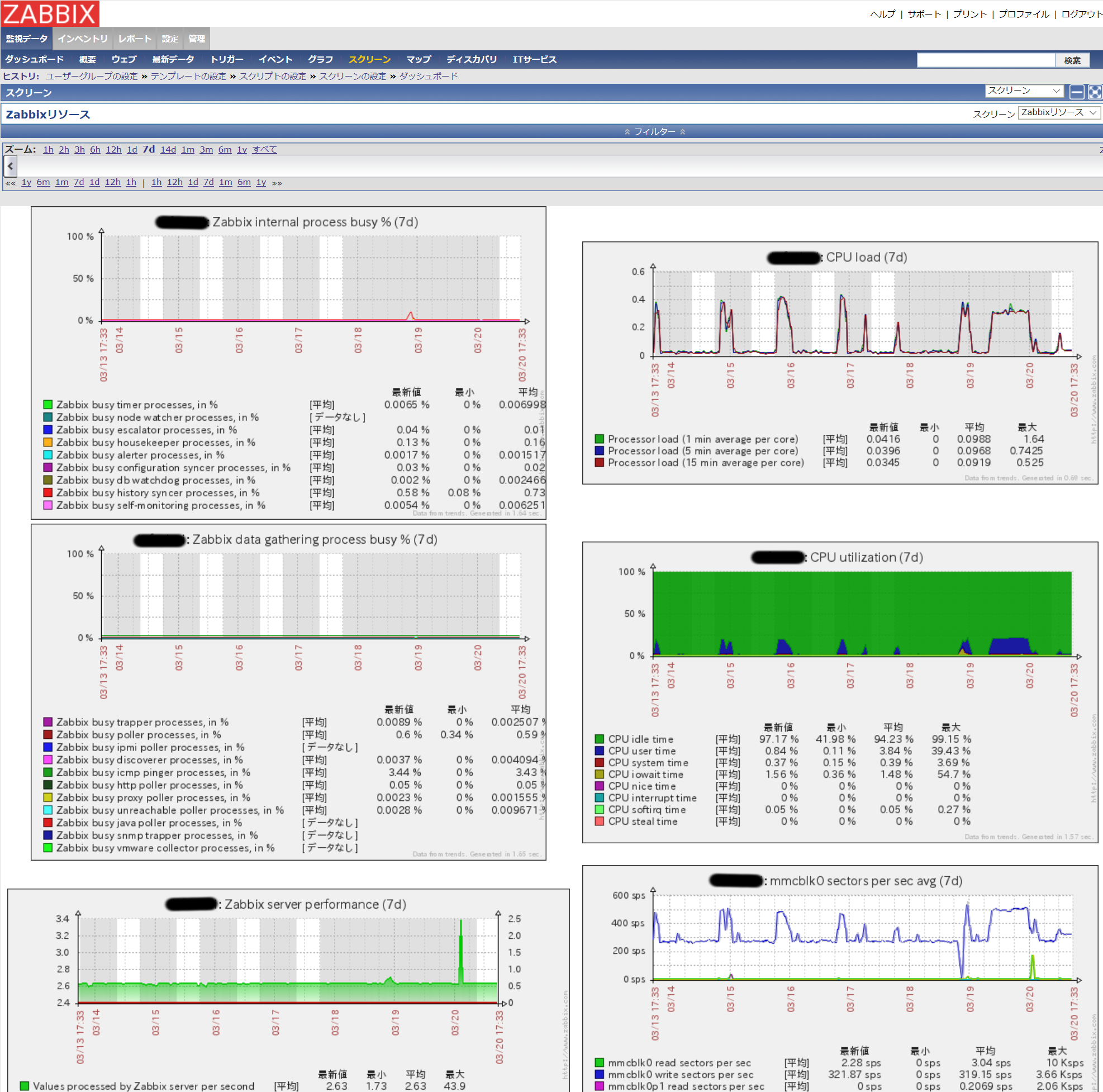Viewport: 1103px width, 1092px height.
Task: Set zoom to 3m
Action: coord(206,150)
